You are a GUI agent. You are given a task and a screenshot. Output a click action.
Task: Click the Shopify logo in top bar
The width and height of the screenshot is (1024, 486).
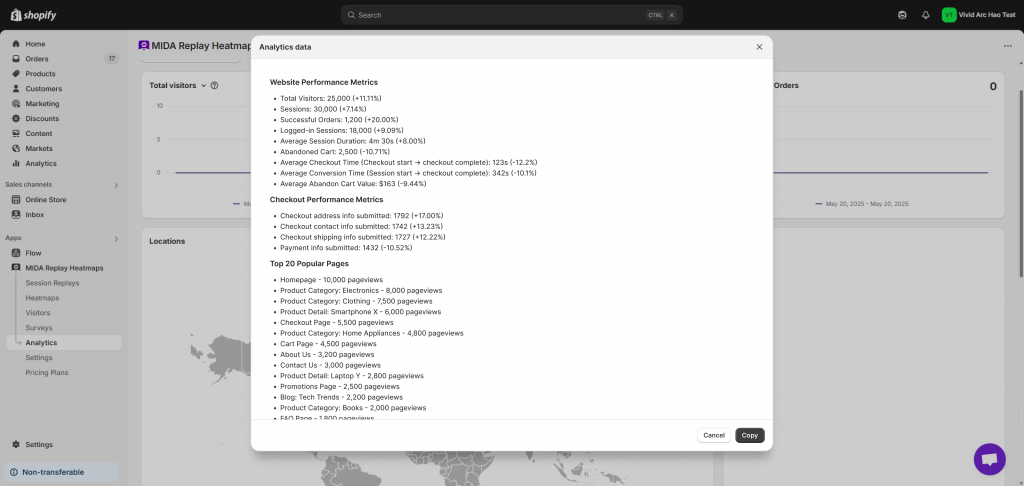click(x=36, y=15)
